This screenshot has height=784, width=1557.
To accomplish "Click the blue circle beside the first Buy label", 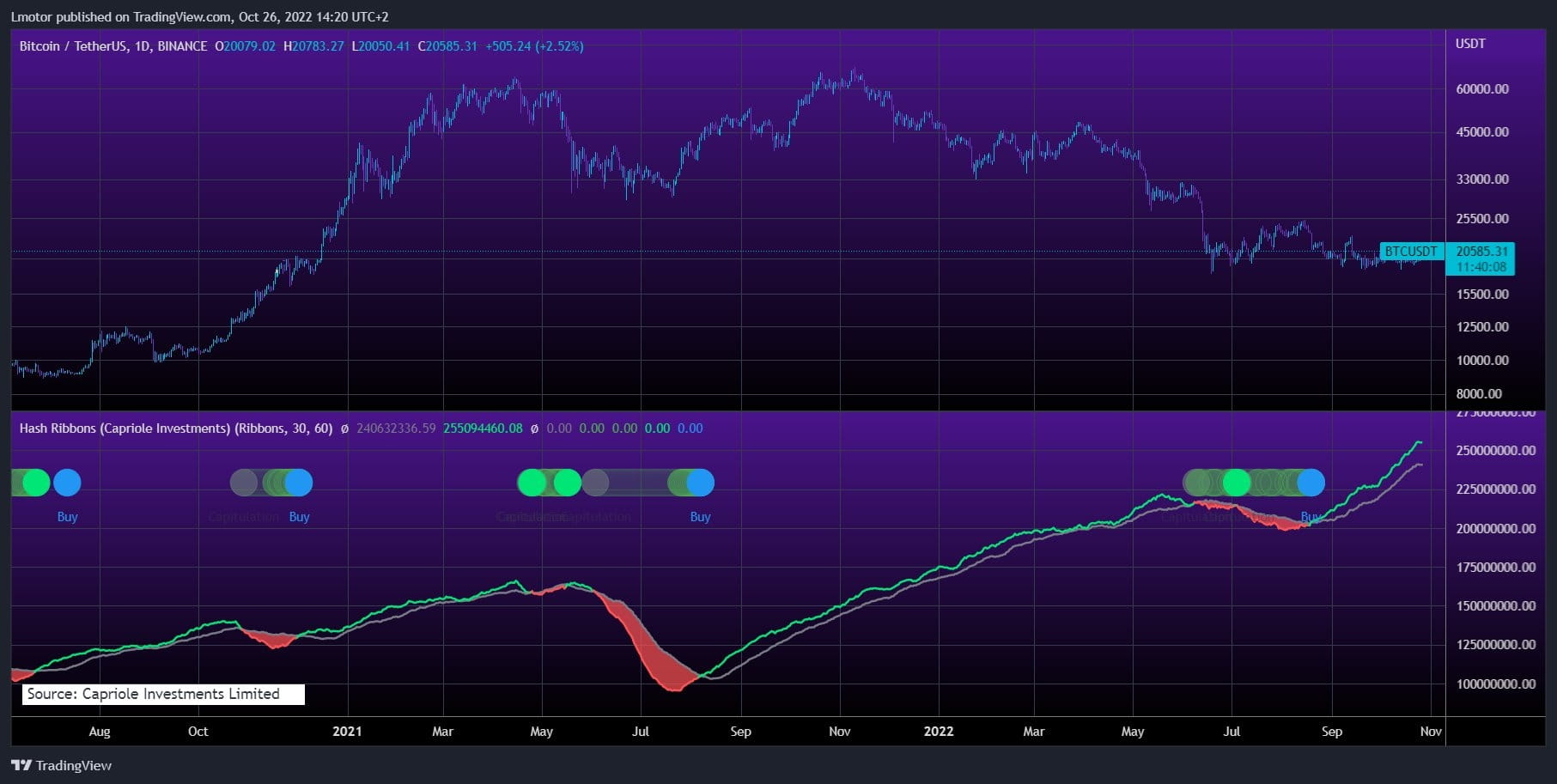I will click(67, 483).
